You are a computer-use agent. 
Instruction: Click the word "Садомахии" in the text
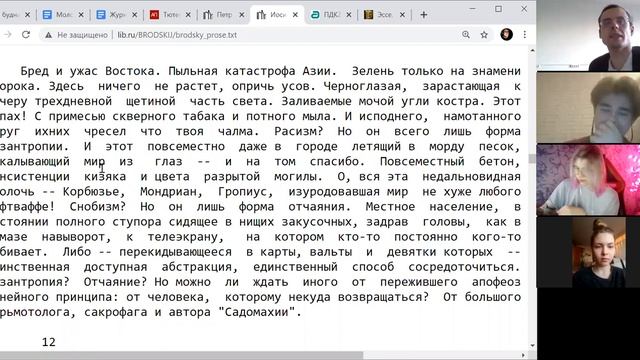click(x=257, y=312)
